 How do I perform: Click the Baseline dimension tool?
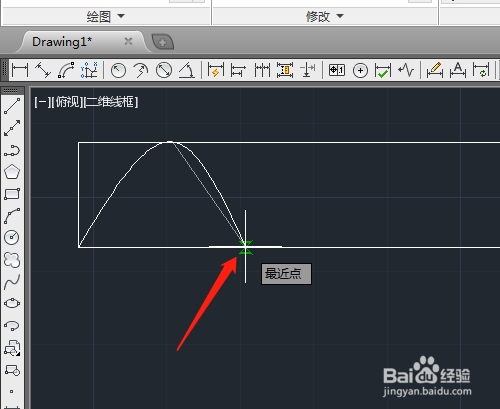click(x=238, y=70)
